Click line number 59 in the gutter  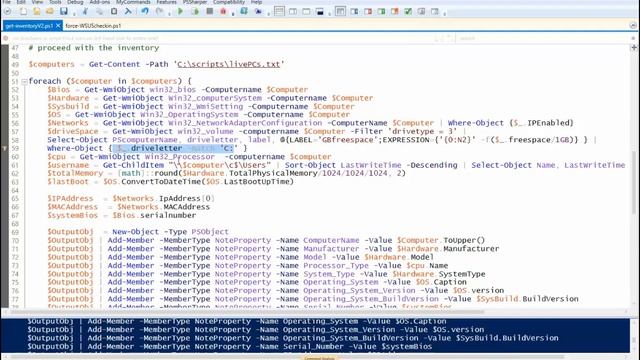[15, 149]
